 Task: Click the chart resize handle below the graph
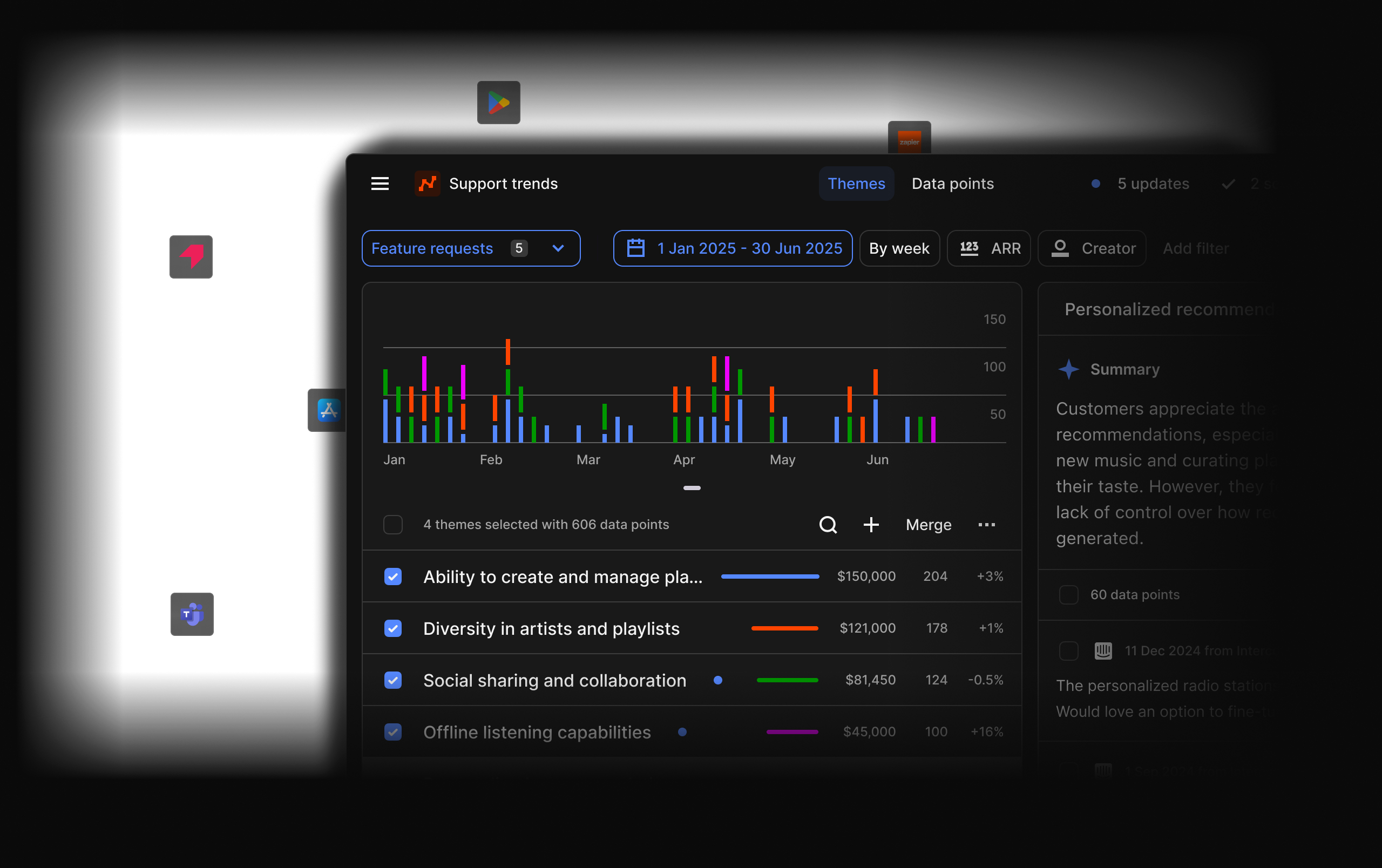[692, 487]
